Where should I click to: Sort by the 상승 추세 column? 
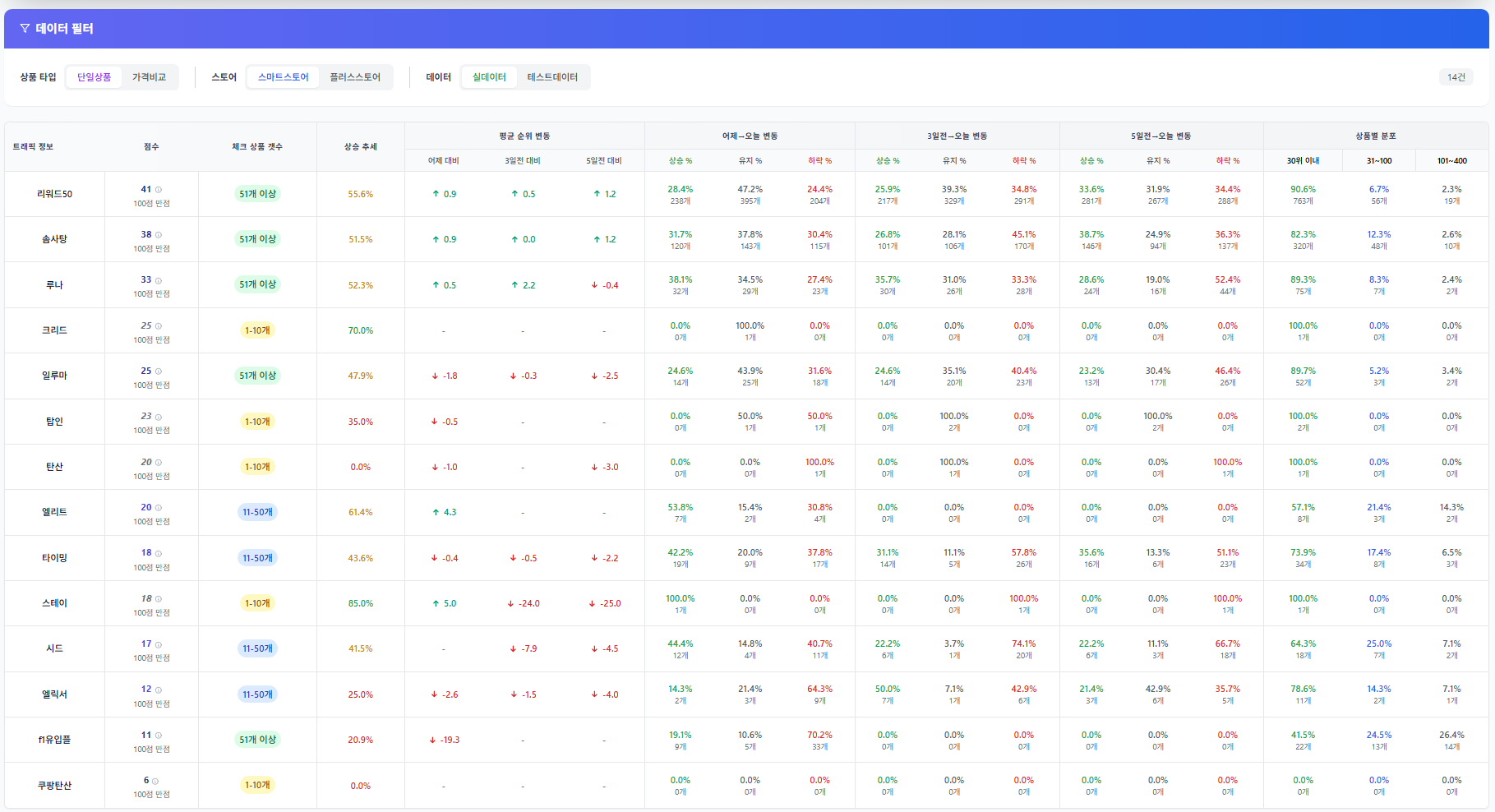pyautogui.click(x=360, y=147)
